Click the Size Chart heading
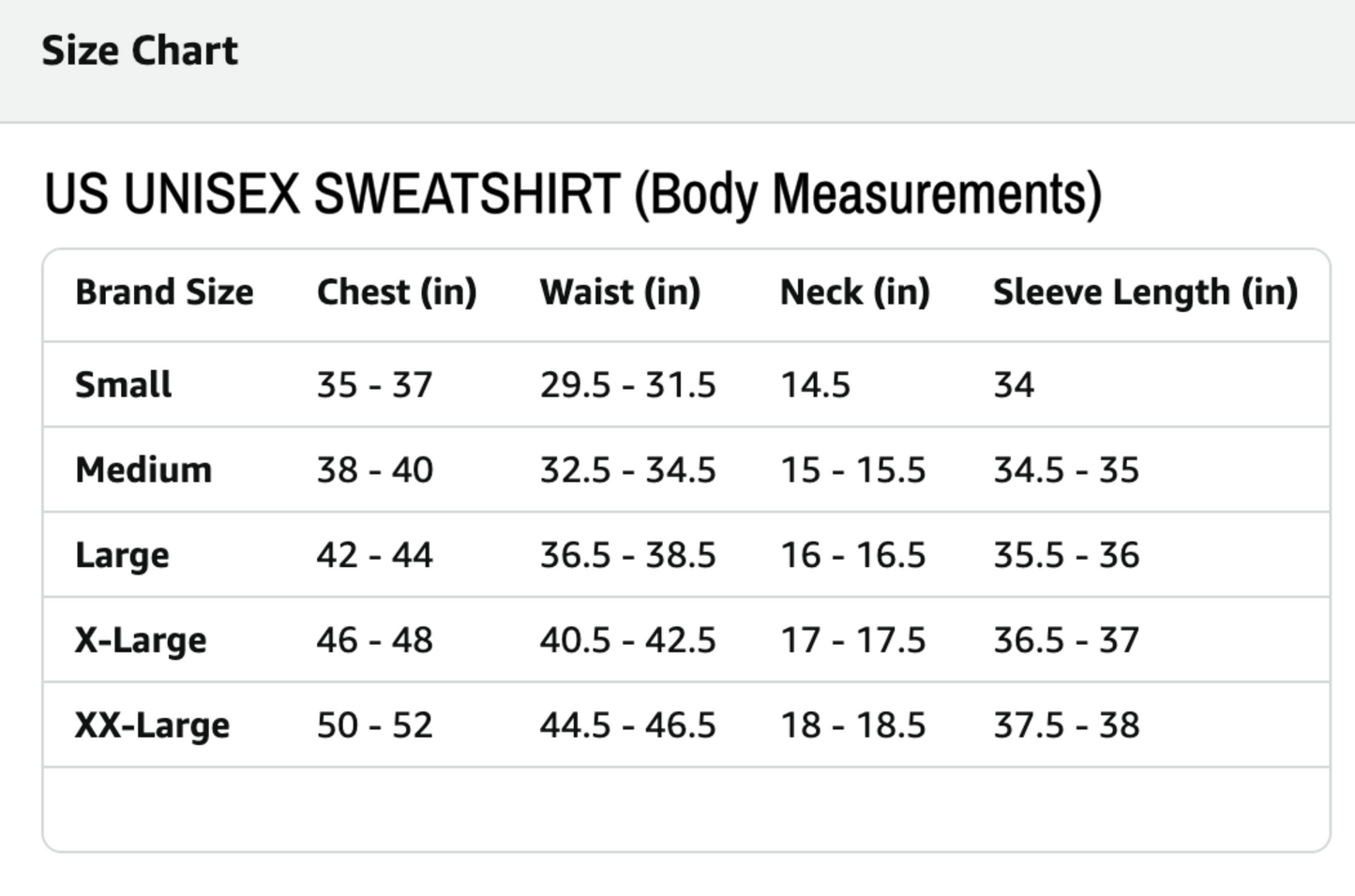This screenshot has height=896, width=1355. 140,51
